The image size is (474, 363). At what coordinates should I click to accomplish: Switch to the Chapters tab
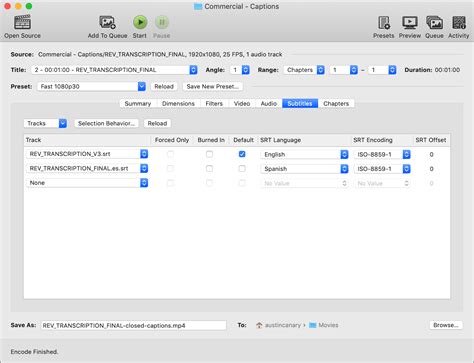(x=336, y=103)
